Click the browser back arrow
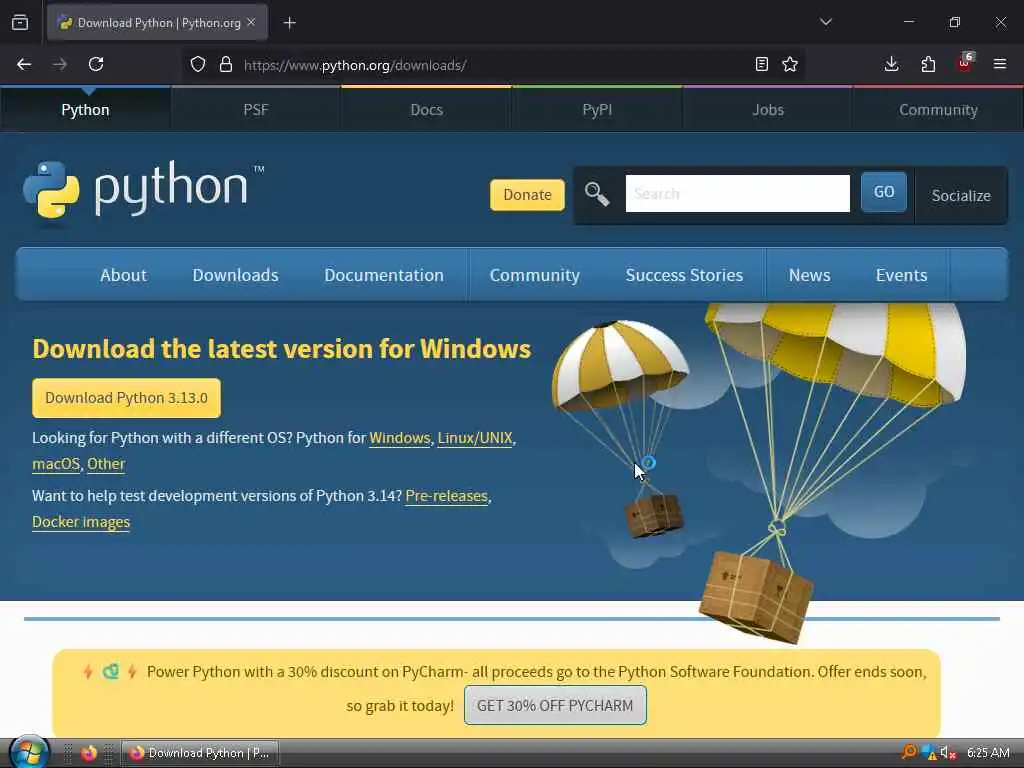 click(24, 64)
